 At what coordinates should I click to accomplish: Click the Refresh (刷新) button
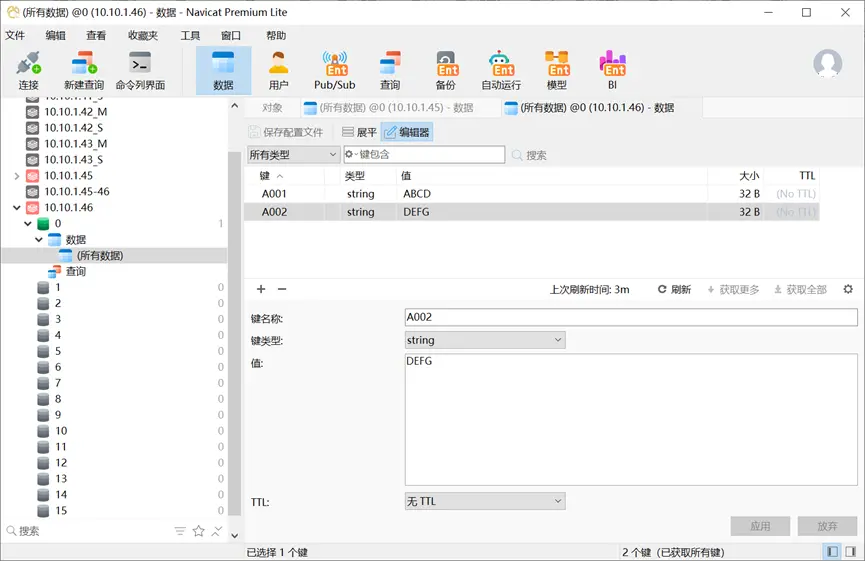tap(674, 290)
